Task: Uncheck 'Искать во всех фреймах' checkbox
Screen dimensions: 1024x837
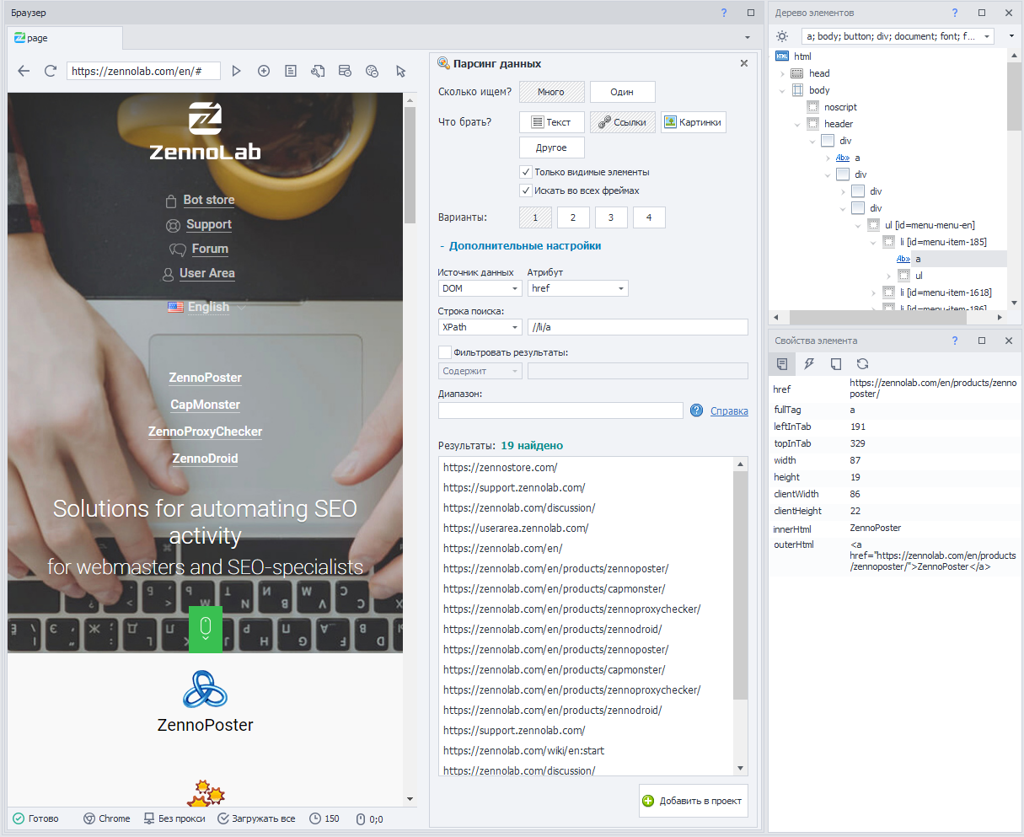Action: 526,190
